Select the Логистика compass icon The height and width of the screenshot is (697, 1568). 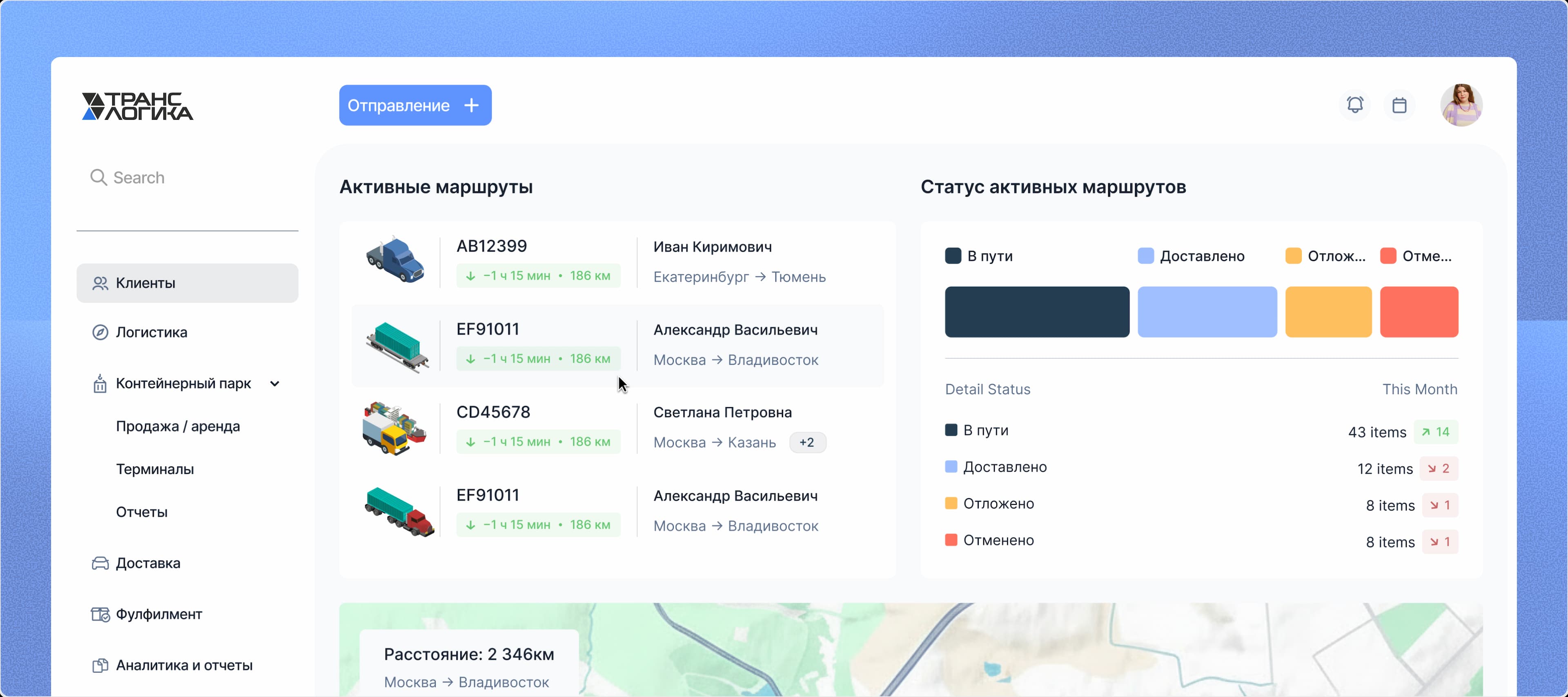pyautogui.click(x=100, y=332)
